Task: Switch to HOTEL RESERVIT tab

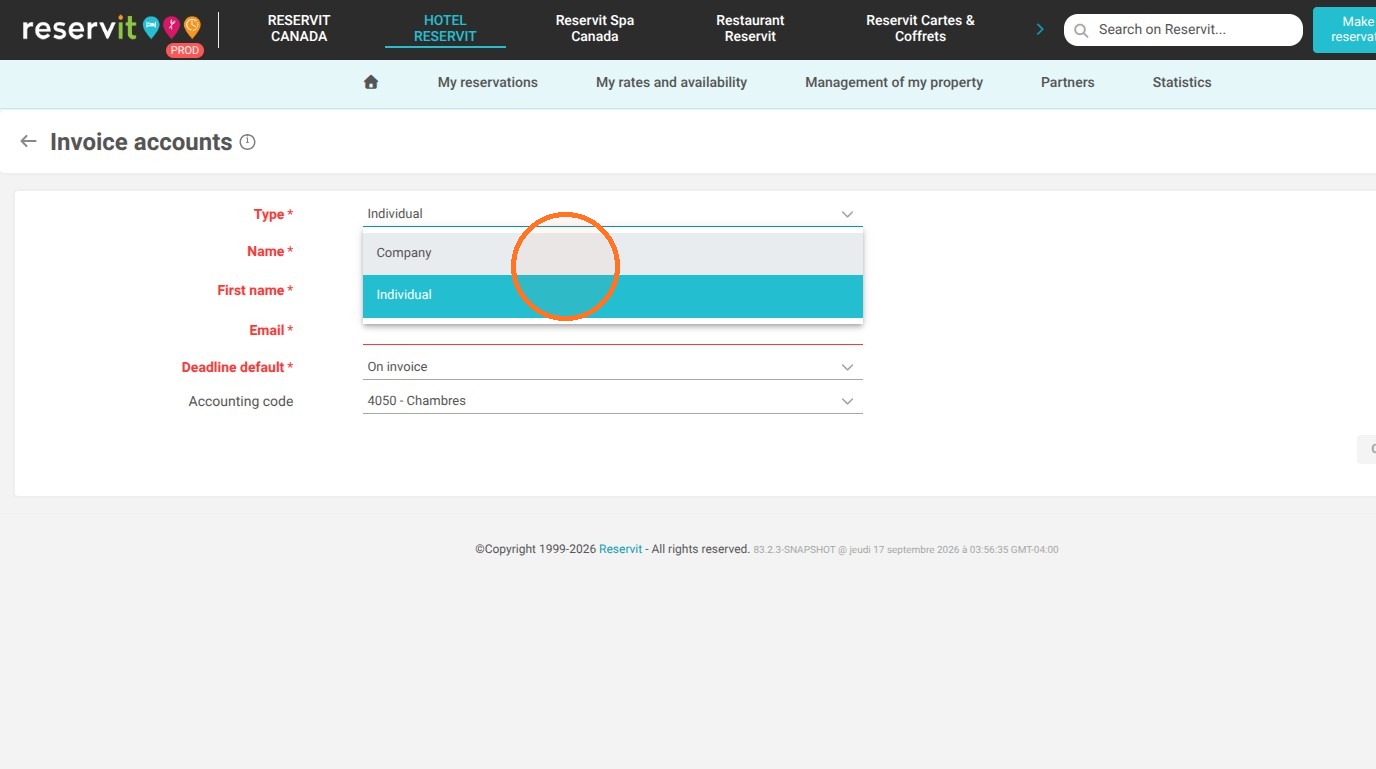Action: pos(445,28)
